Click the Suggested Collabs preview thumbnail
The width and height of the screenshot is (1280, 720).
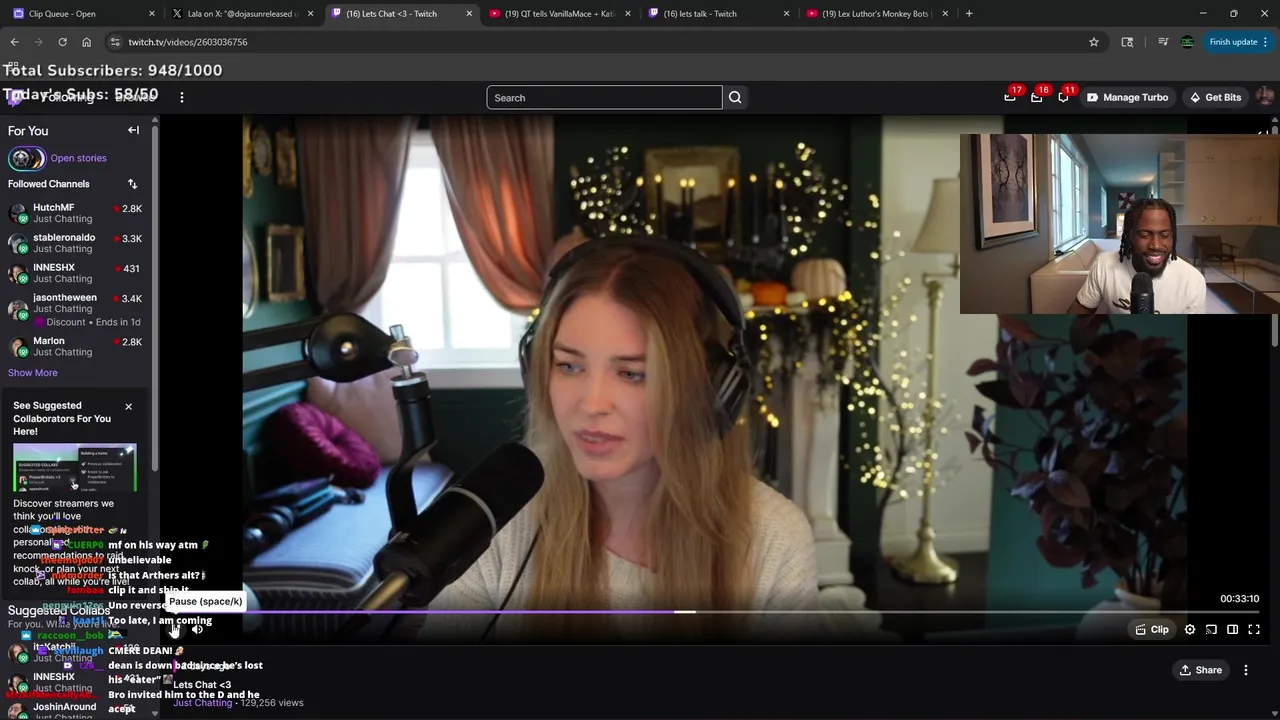(75, 468)
